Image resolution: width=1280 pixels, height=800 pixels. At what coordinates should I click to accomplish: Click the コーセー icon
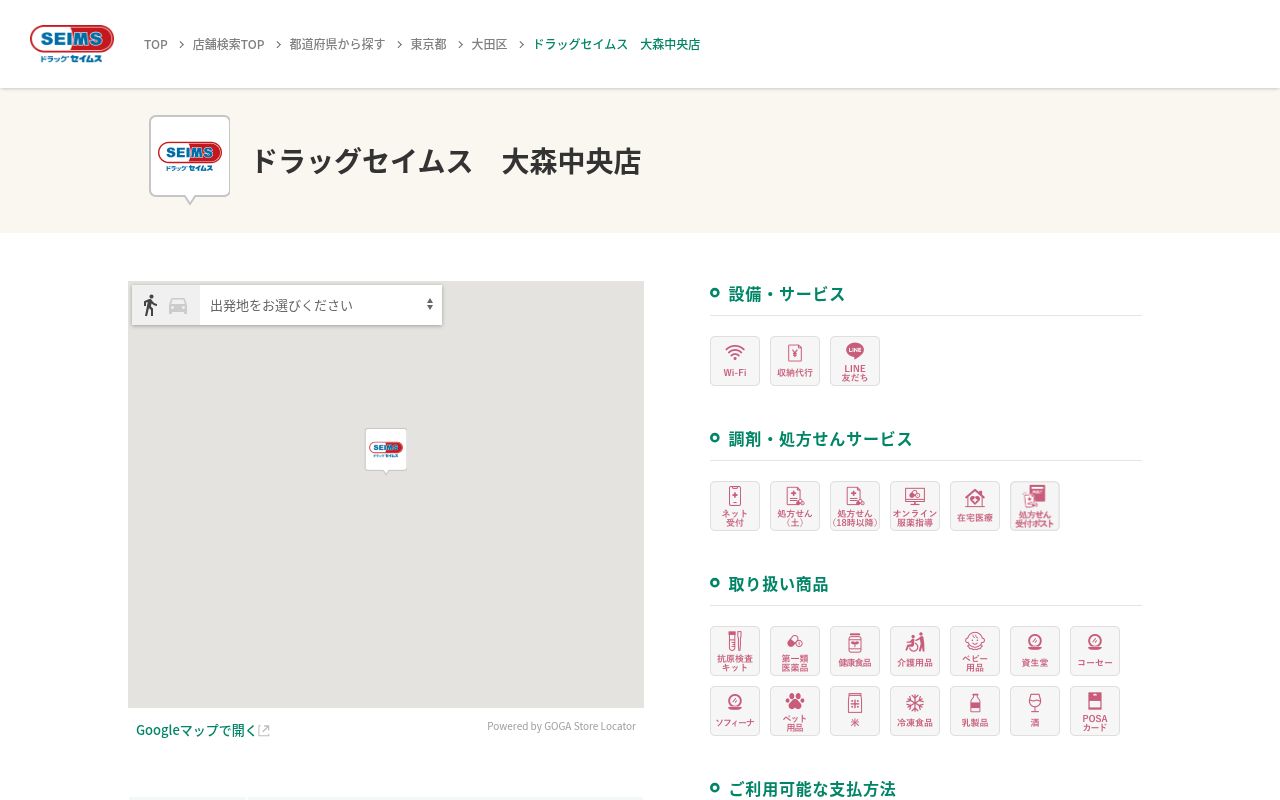pos(1095,651)
